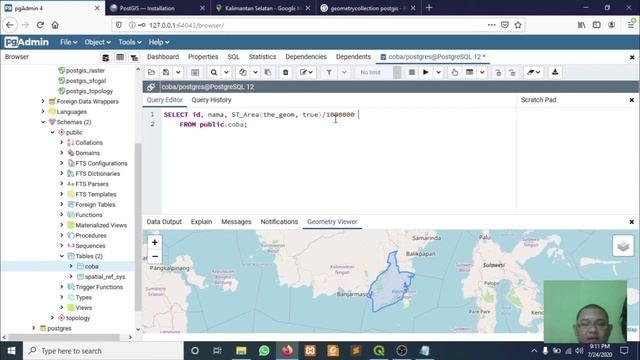Click the browser tree vertical scrollbar
This screenshot has height=360, width=640.
tap(138, 227)
